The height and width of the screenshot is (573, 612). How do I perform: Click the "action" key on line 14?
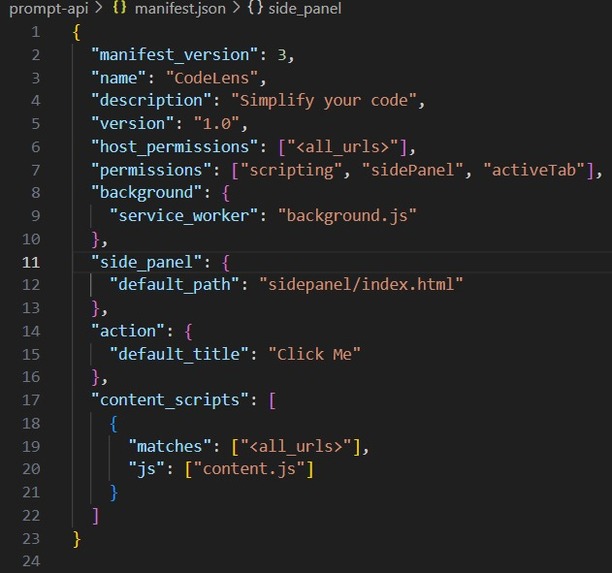tap(128, 331)
